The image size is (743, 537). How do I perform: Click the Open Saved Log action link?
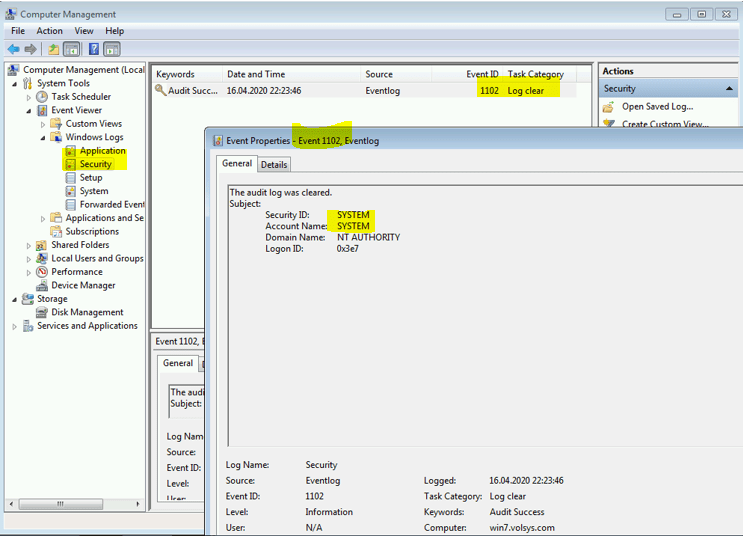coord(656,107)
